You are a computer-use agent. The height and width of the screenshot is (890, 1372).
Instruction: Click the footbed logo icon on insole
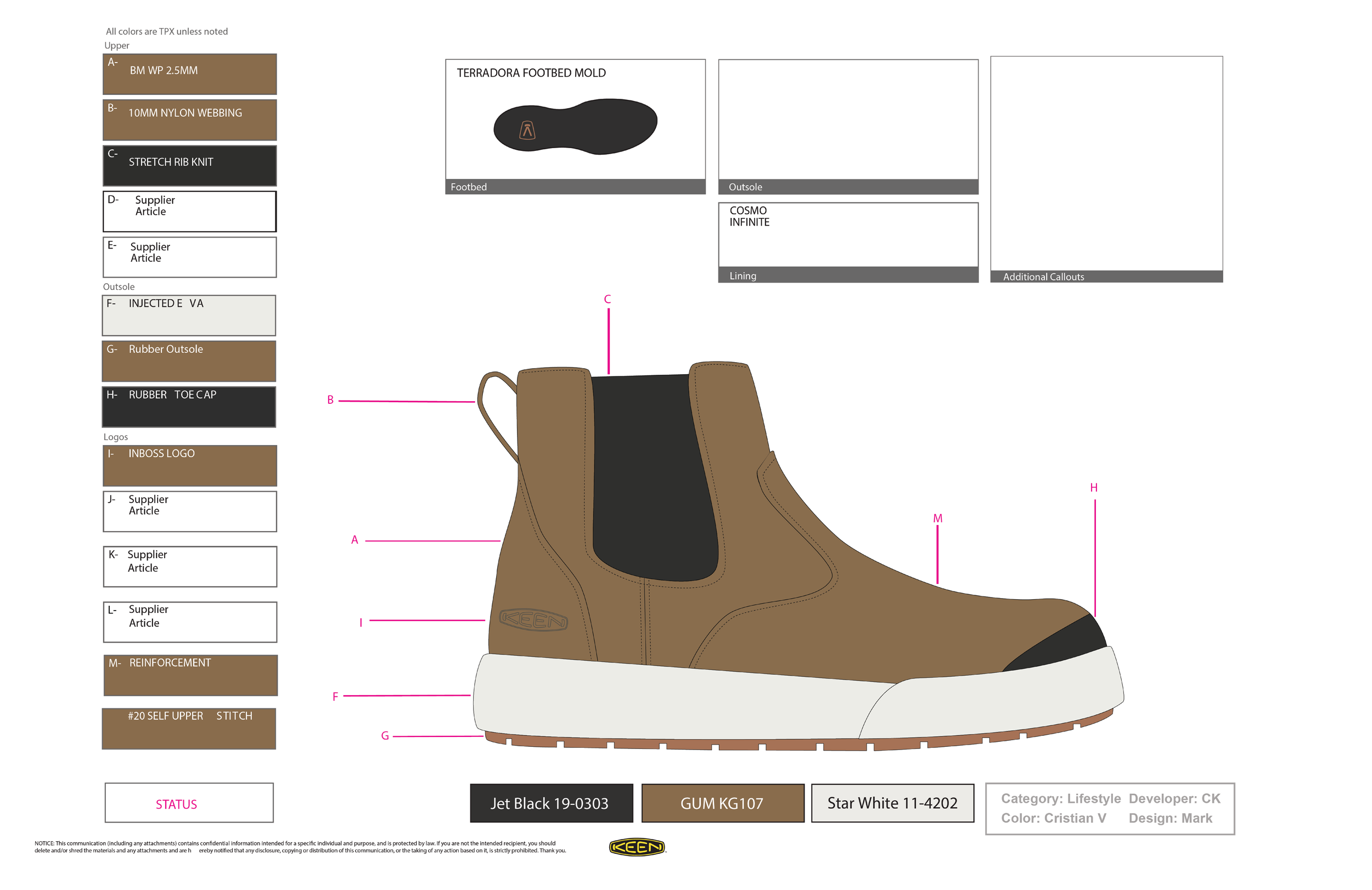pyautogui.click(x=527, y=130)
